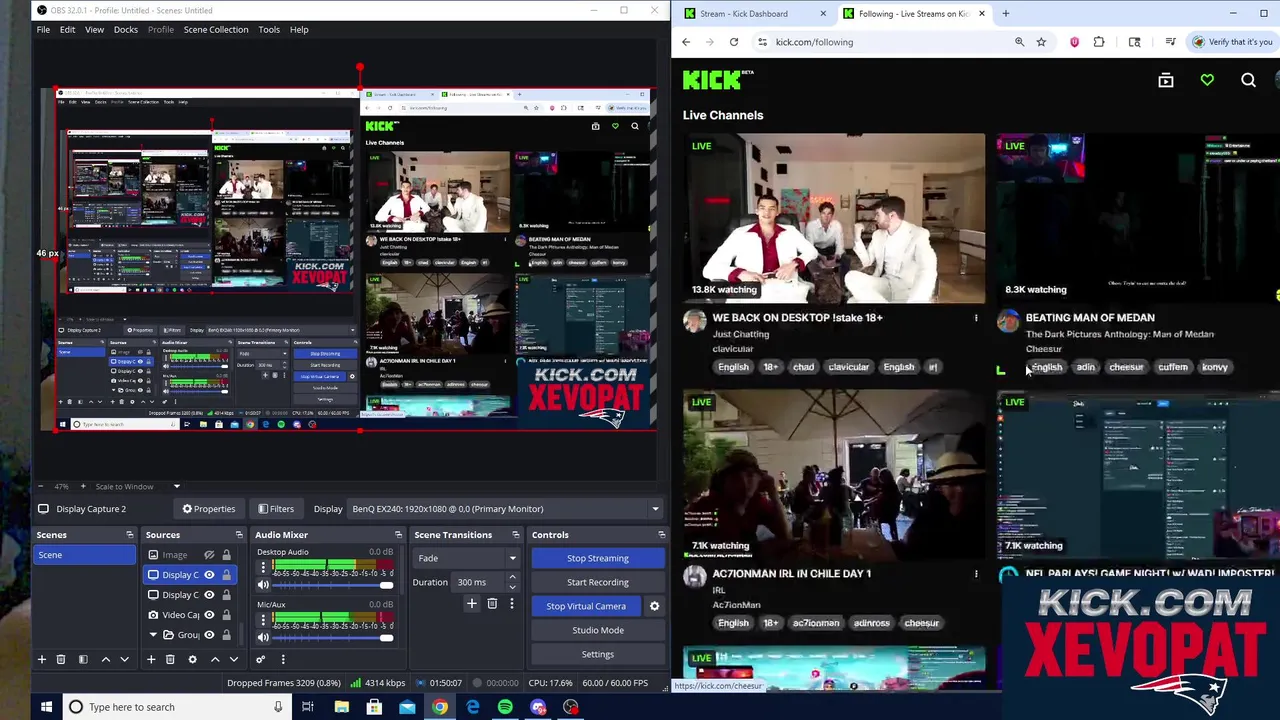Add a new scene in Scenes panel
The image size is (1280, 720).
coord(42,659)
